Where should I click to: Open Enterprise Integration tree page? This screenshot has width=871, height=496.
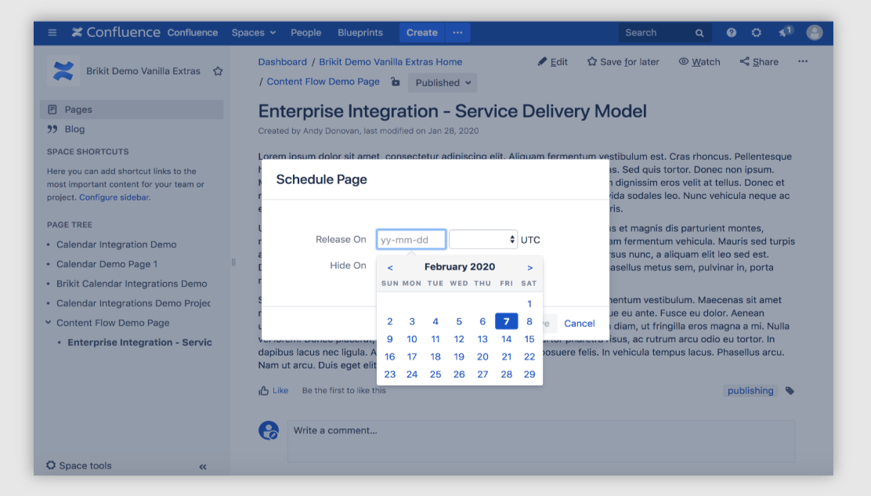point(139,342)
